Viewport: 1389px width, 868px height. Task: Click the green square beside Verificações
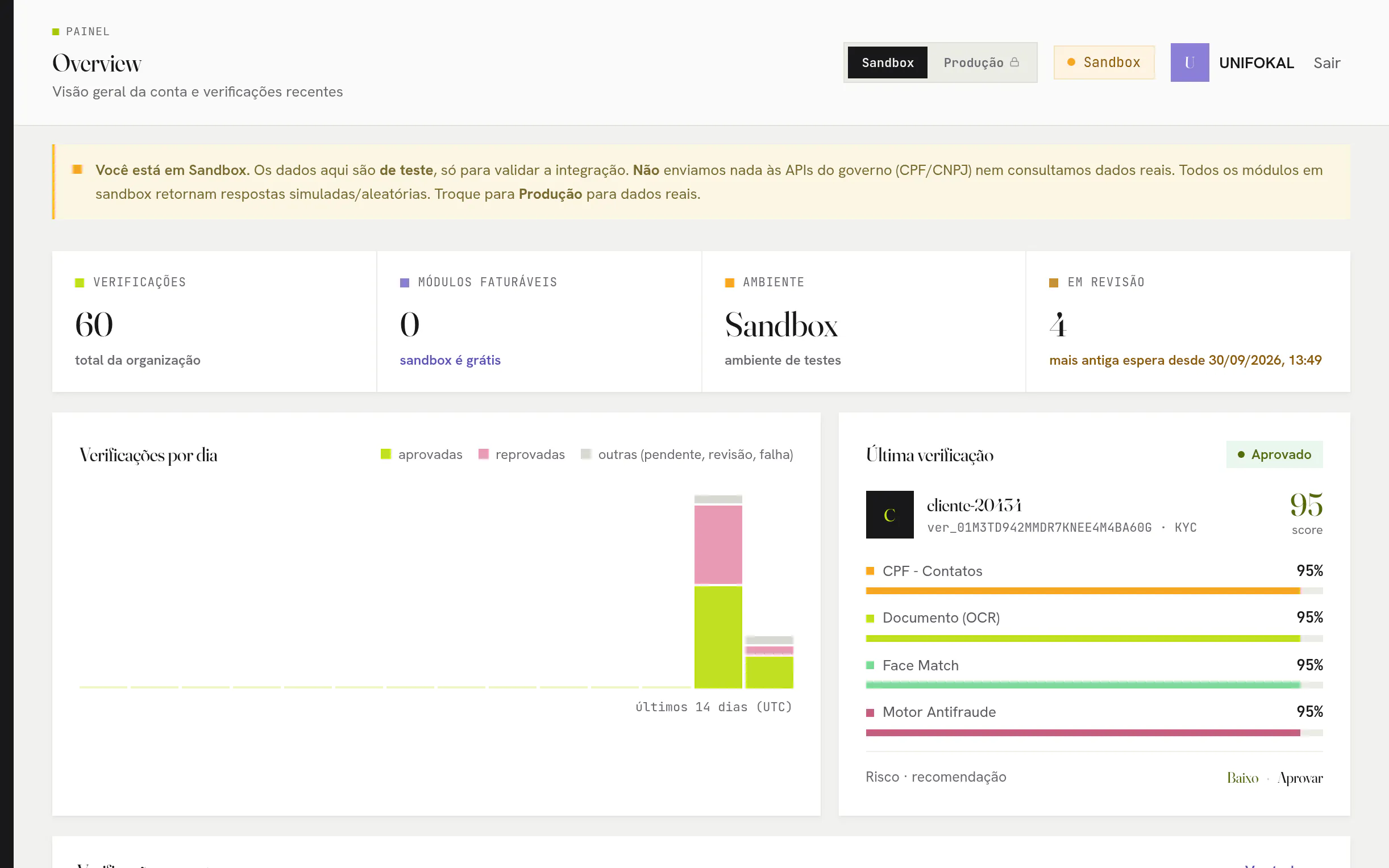tap(80, 282)
